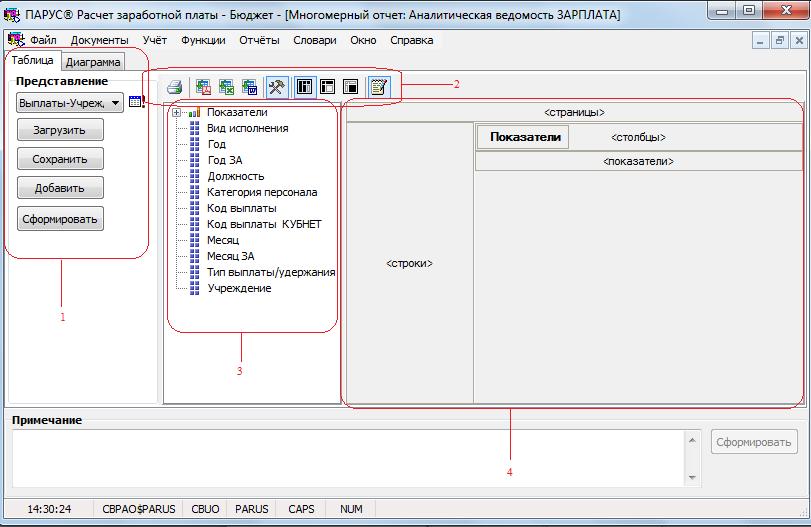The height and width of the screenshot is (527, 811).
Task: Select the second table layout icon
Action: tap(328, 87)
